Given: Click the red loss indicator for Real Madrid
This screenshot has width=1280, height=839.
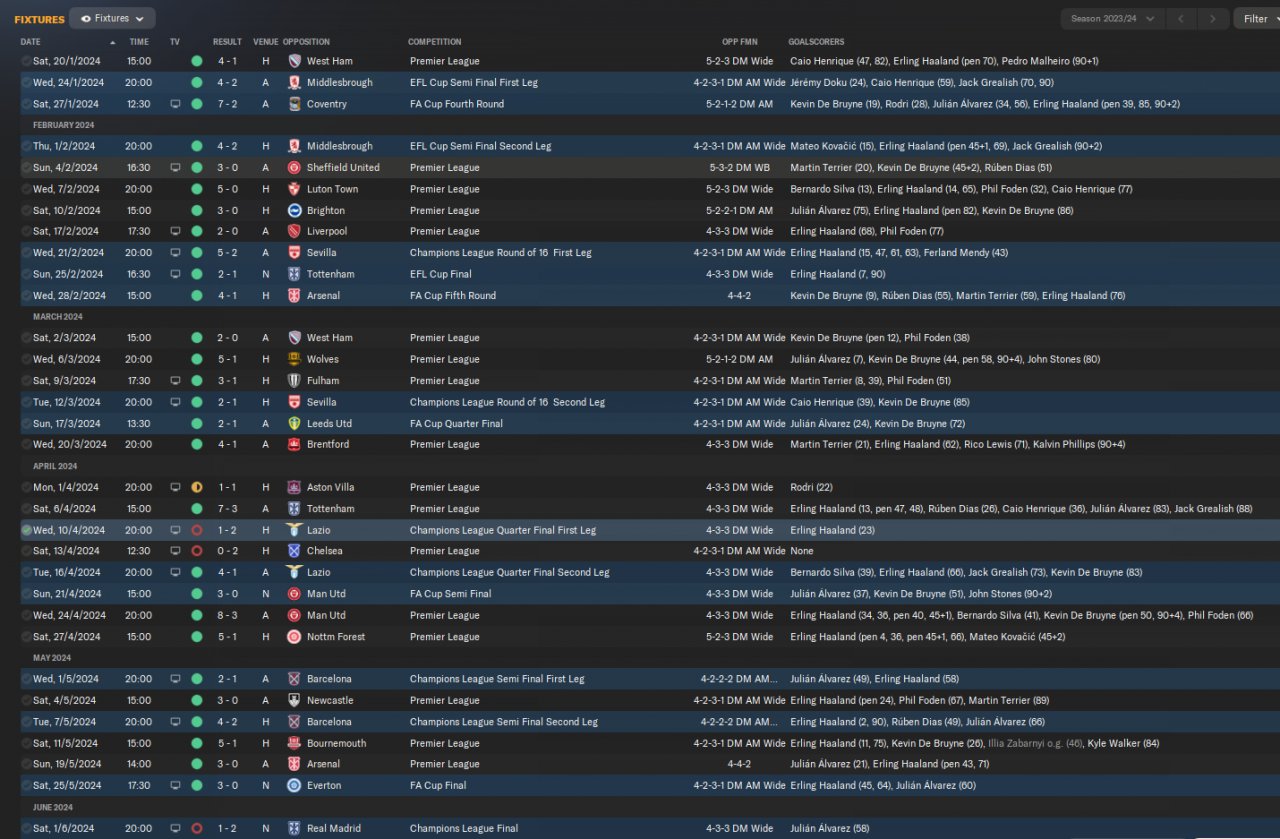Looking at the screenshot, I should 197,829.
